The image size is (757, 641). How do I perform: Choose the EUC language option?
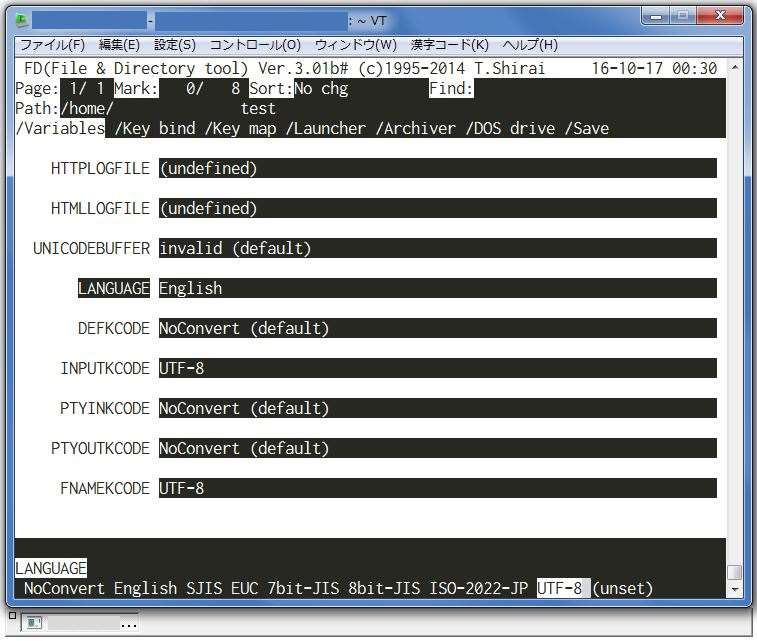point(245,588)
